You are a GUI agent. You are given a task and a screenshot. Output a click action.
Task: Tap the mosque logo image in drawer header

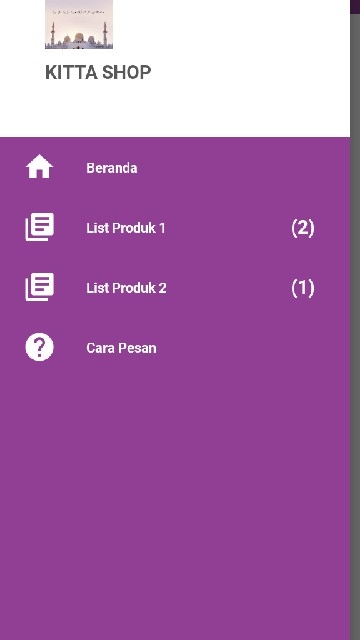79,24
